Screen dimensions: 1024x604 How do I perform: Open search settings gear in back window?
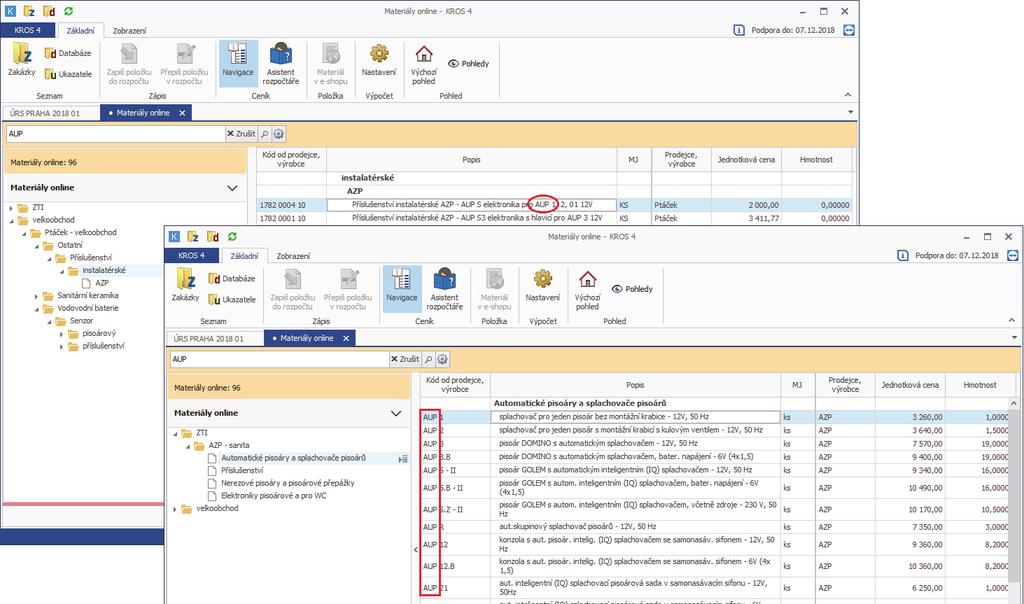pyautogui.click(x=279, y=134)
